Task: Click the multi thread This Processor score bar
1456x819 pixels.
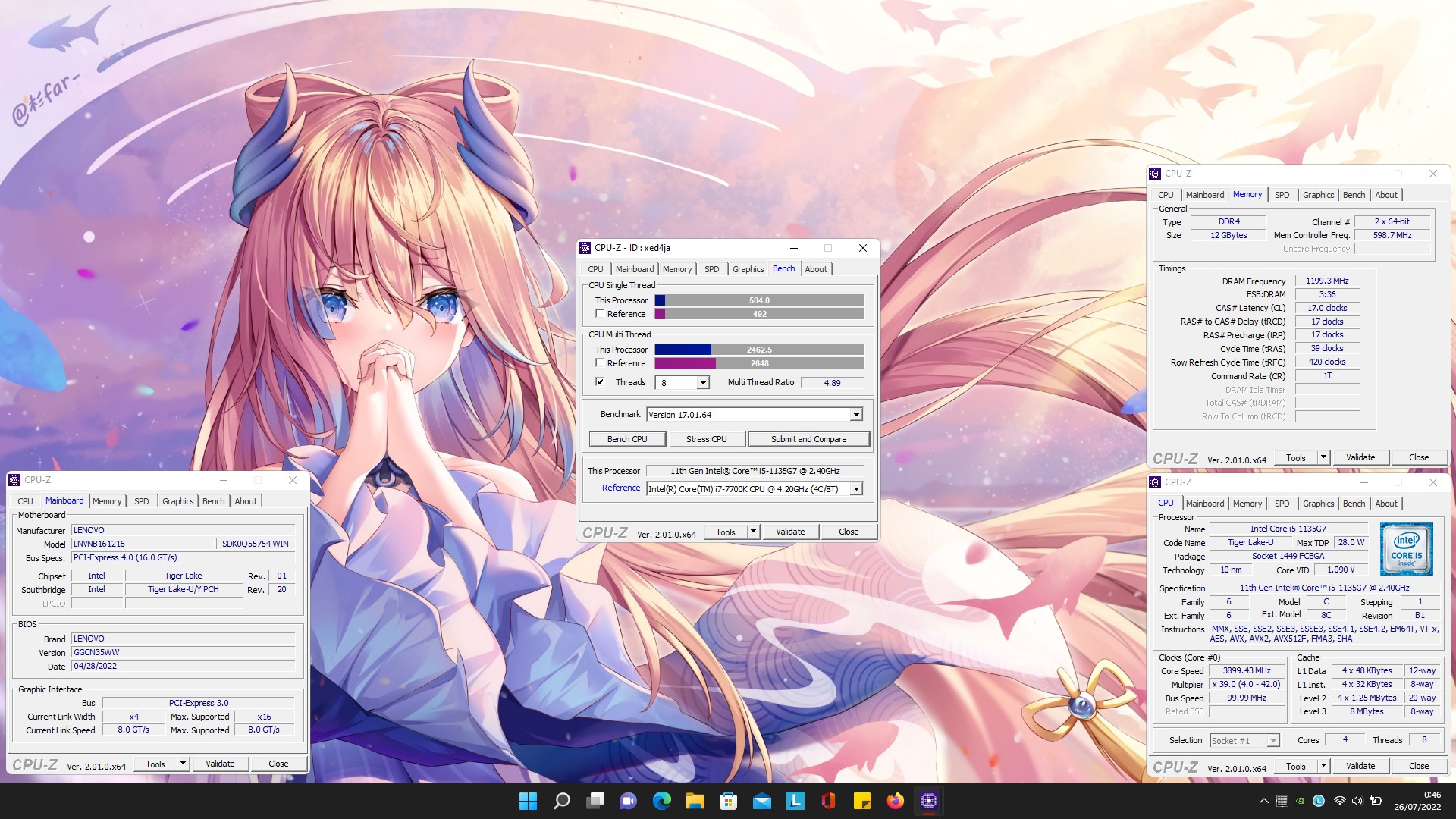Action: (x=759, y=350)
